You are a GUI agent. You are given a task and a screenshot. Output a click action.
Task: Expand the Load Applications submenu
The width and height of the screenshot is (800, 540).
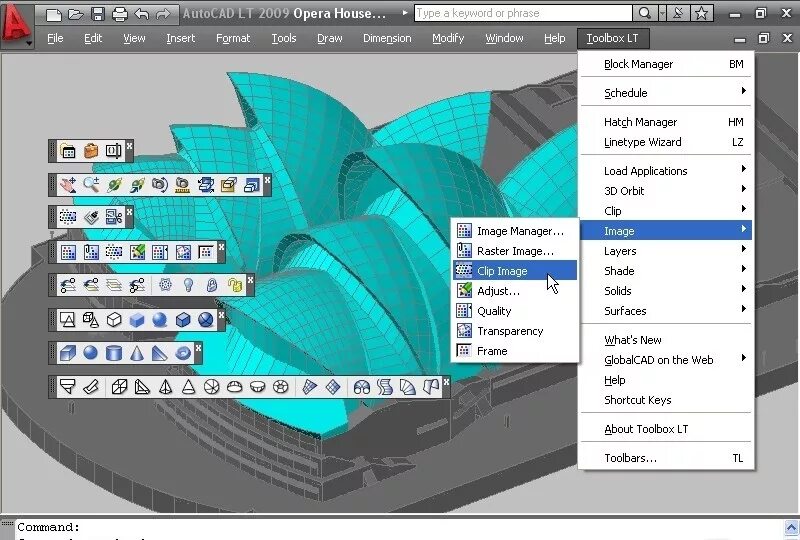(x=666, y=170)
